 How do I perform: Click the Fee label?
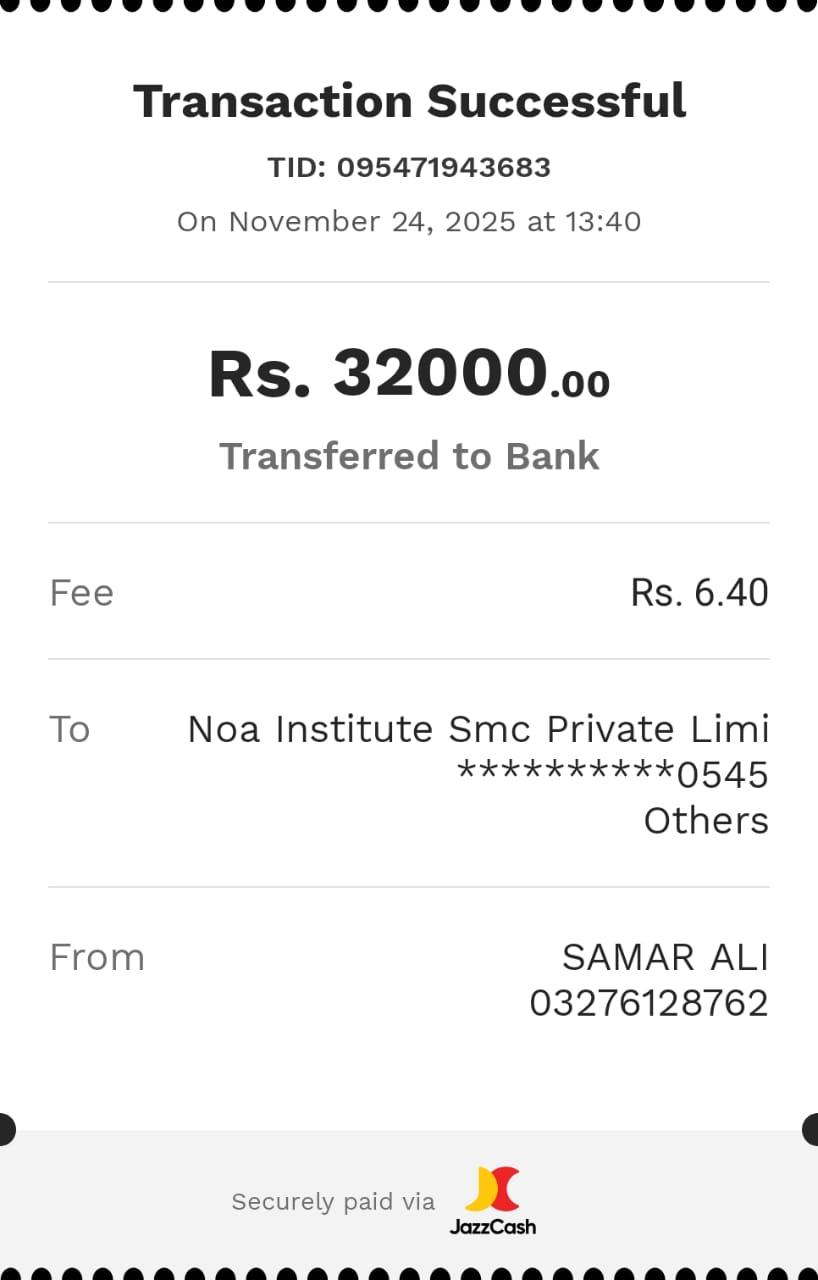point(81,593)
